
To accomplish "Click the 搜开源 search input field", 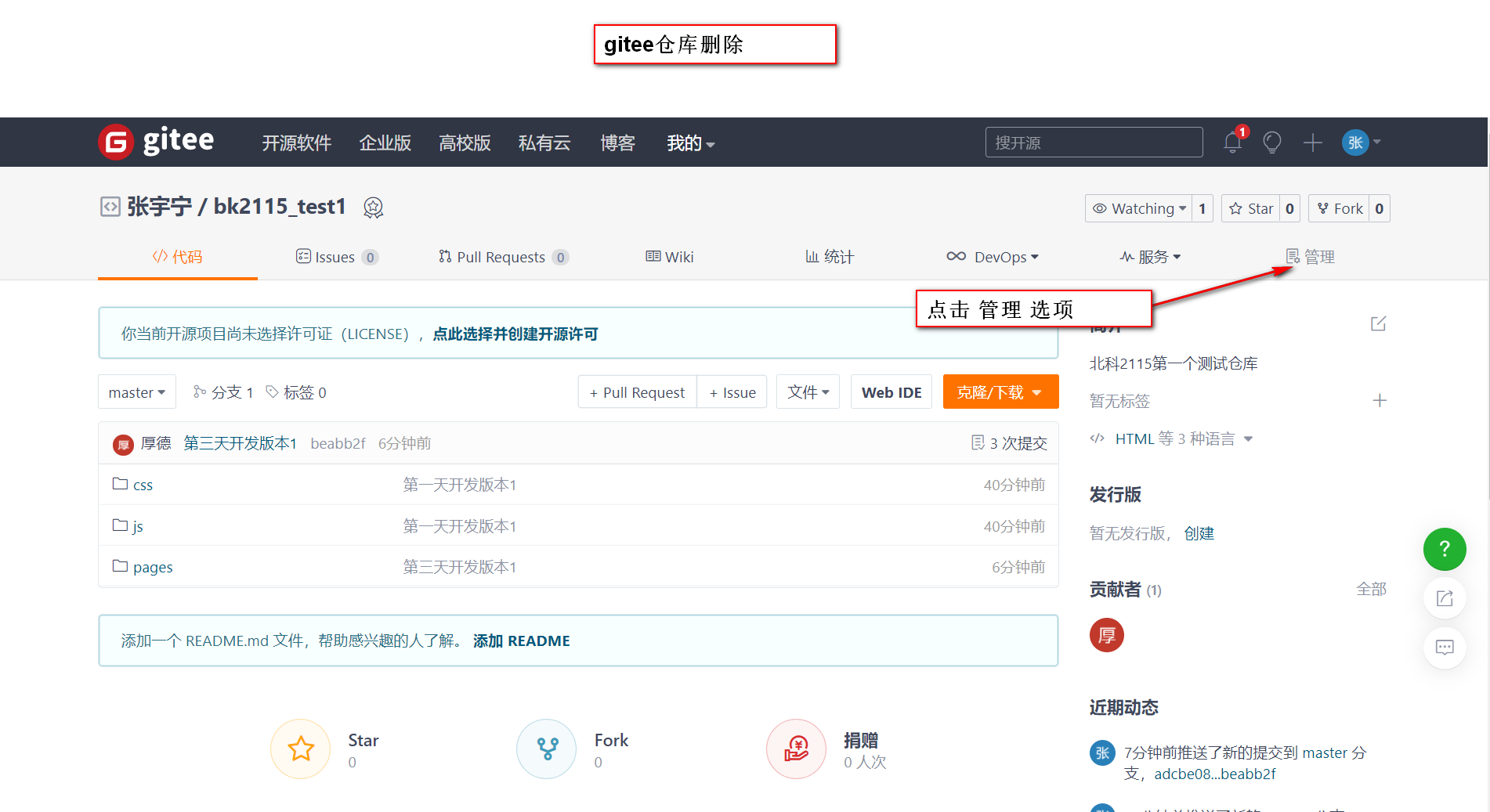I will pyautogui.click(x=1094, y=142).
